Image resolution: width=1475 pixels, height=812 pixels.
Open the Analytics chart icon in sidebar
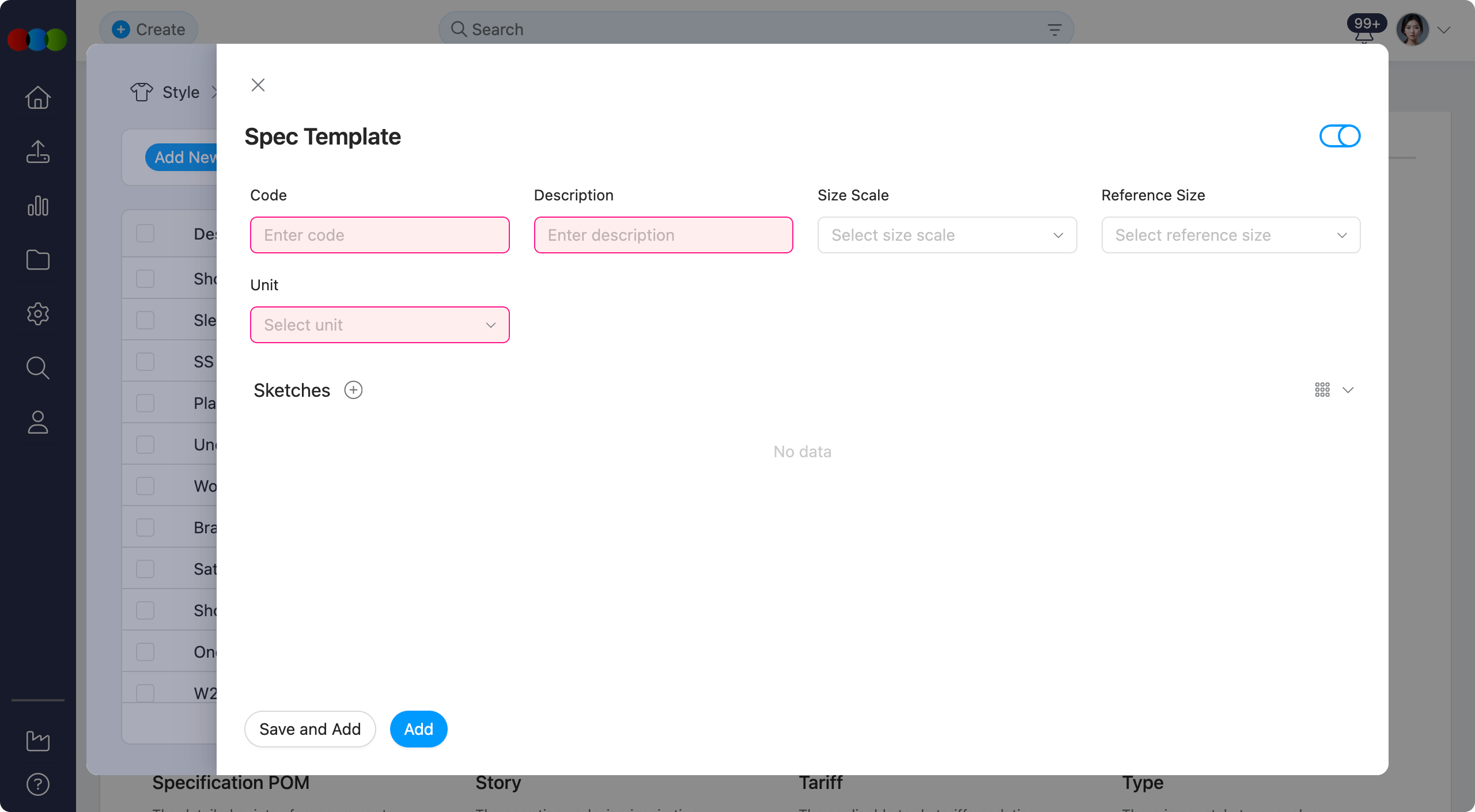tap(37, 206)
